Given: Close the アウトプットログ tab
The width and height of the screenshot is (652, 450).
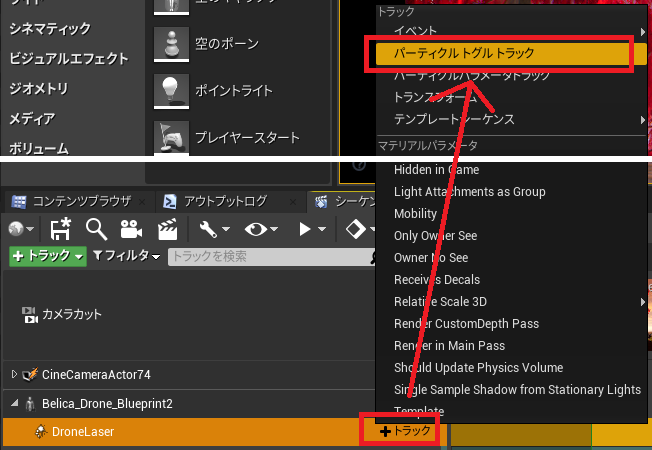Looking at the screenshot, I should (293, 202).
